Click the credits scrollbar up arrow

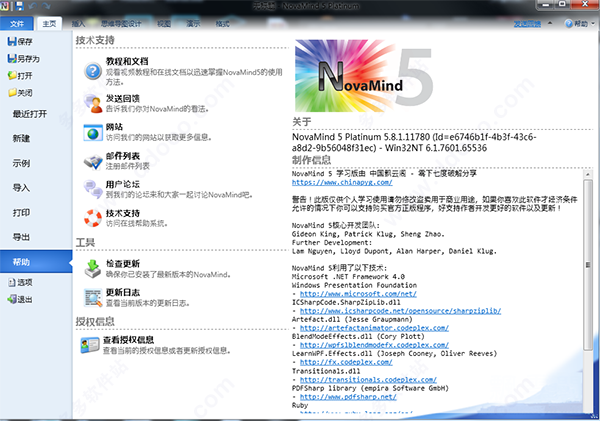[x=587, y=175]
